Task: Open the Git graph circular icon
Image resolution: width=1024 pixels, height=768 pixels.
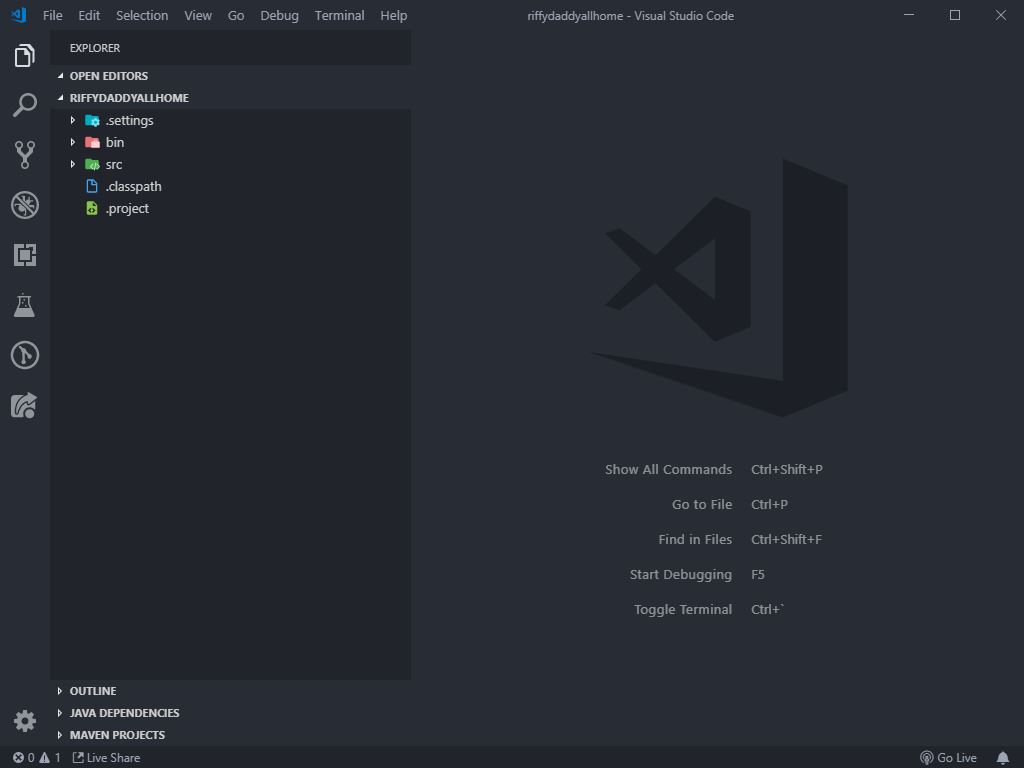Action: coord(24,355)
